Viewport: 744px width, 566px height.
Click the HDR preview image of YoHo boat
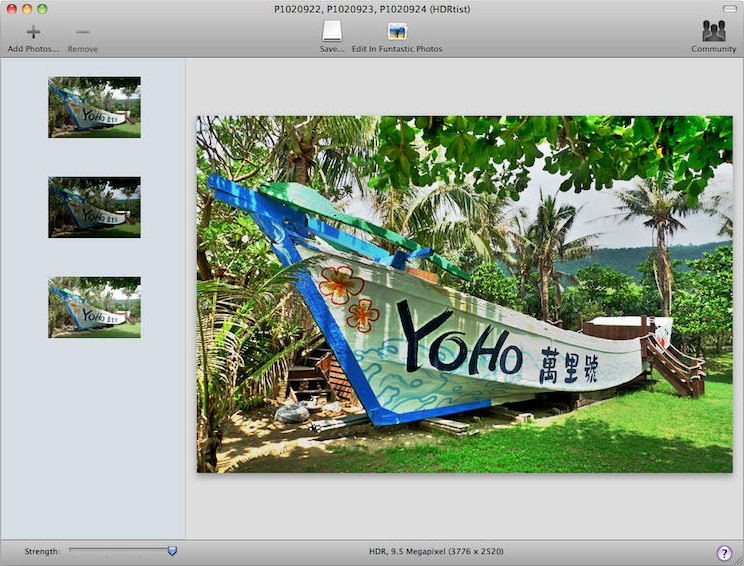pyautogui.click(x=464, y=294)
